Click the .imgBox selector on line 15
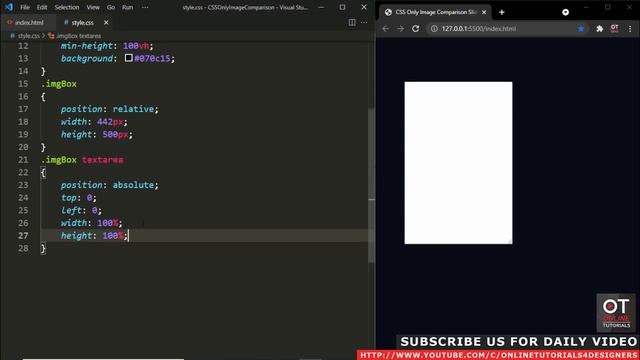This screenshot has height=360, width=640. (59, 84)
